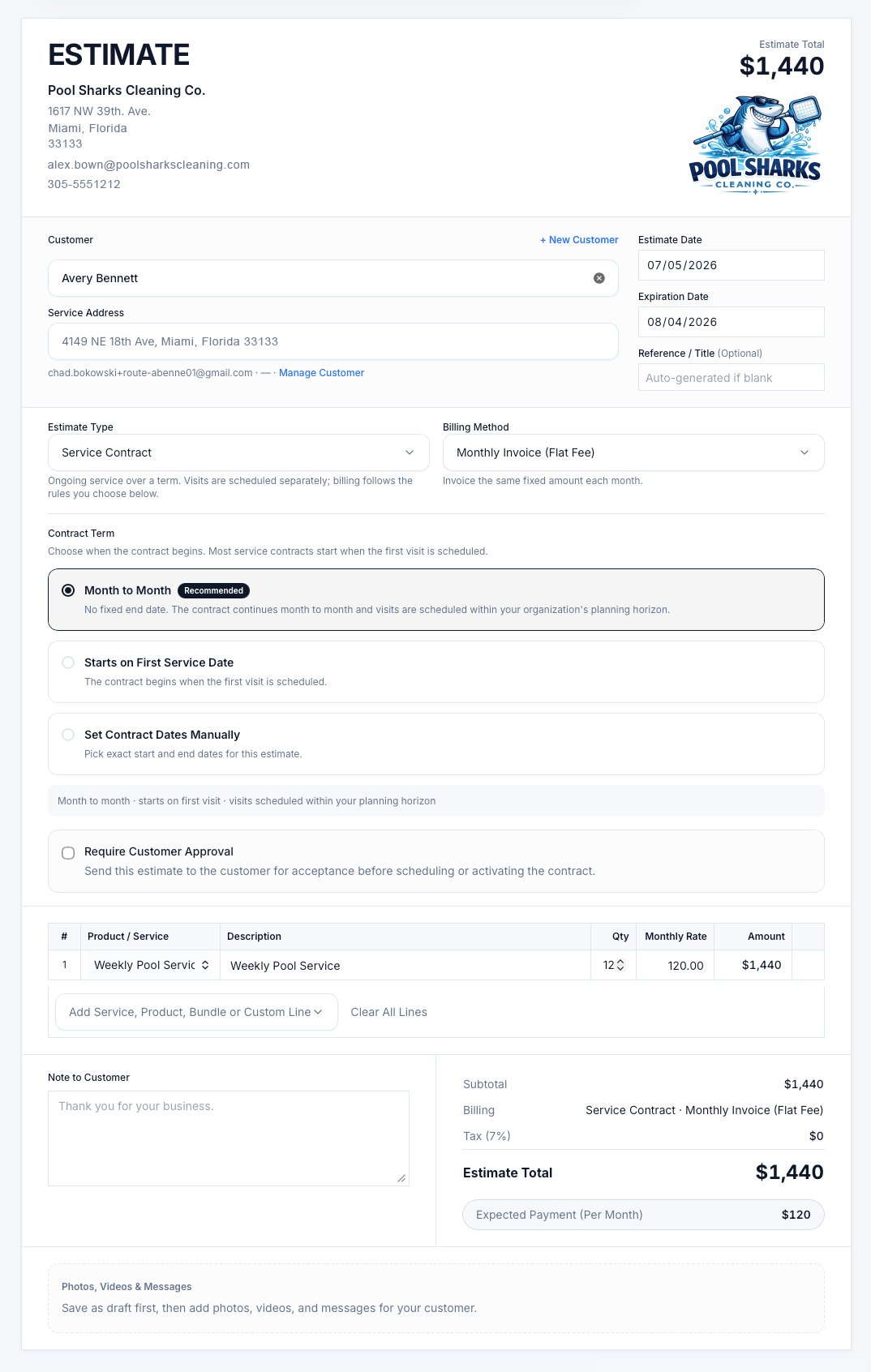This screenshot has height=1372, width=871.
Task: Click the Tax (7%) label
Action: (487, 1136)
